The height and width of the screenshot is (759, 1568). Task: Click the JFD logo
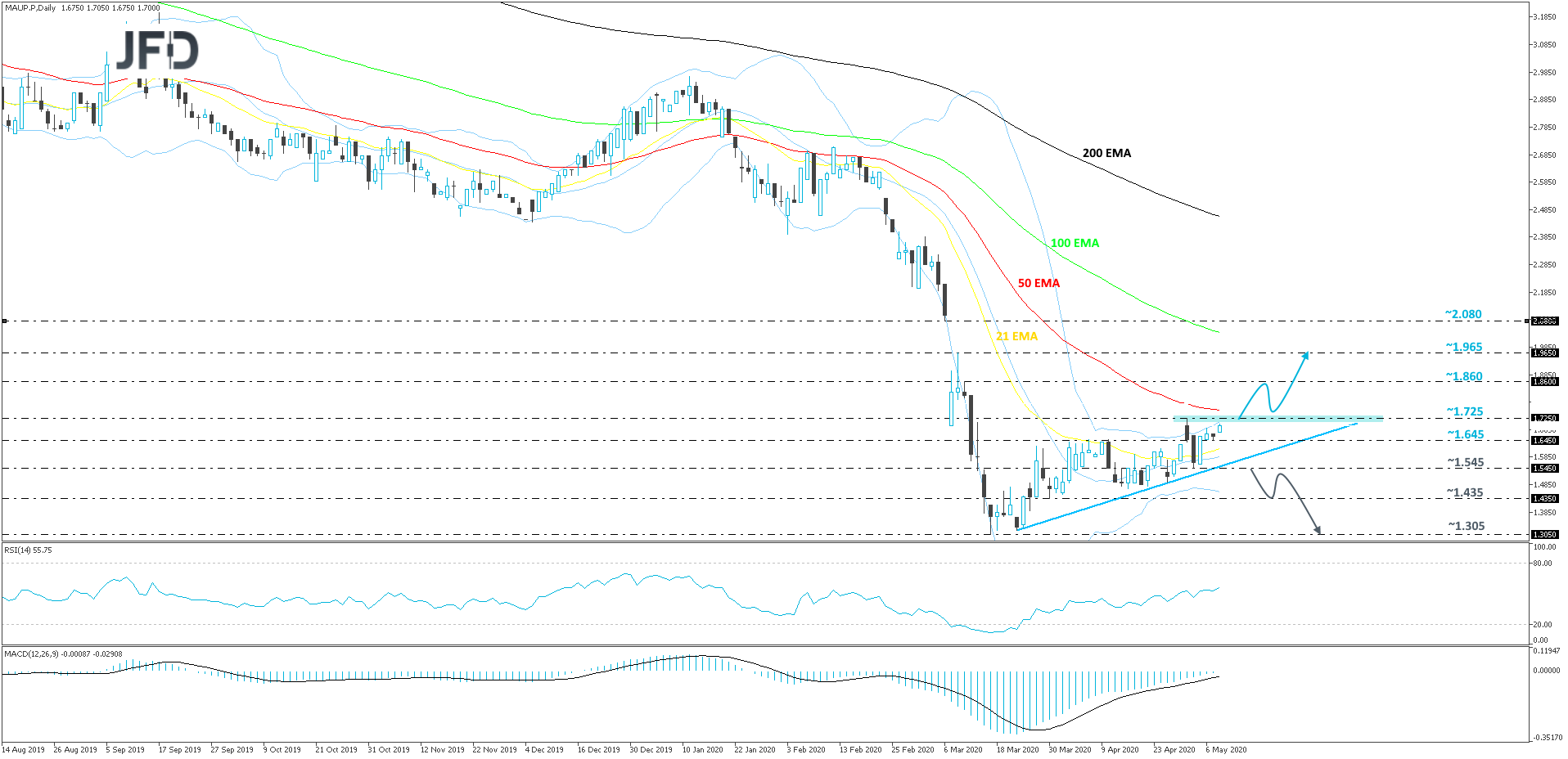157,51
